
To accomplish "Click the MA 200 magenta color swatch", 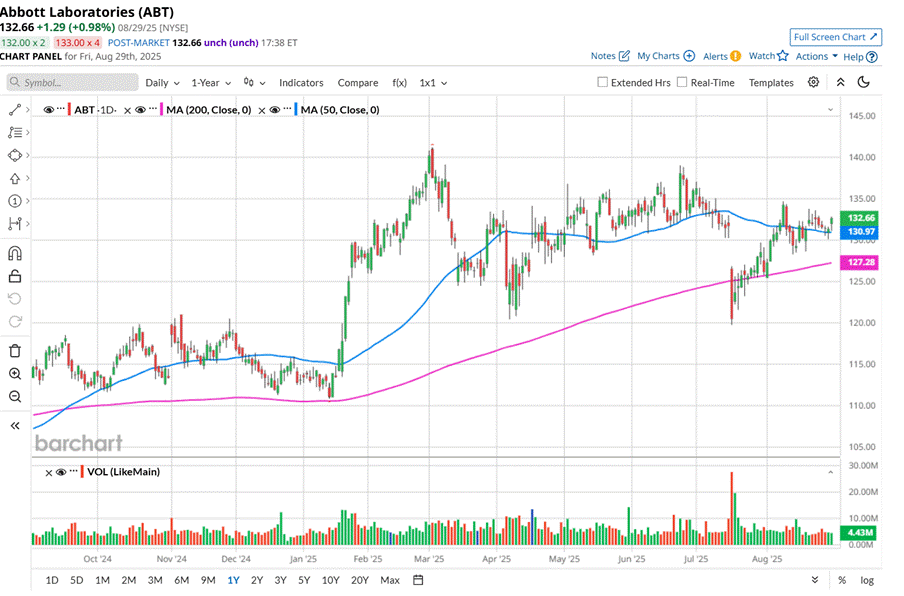I will 162,110.
